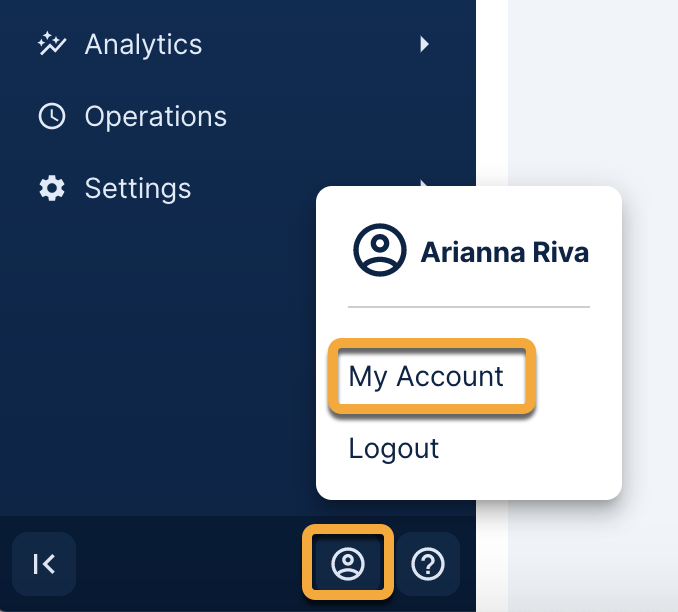Click the divider line under the user name

click(469, 307)
